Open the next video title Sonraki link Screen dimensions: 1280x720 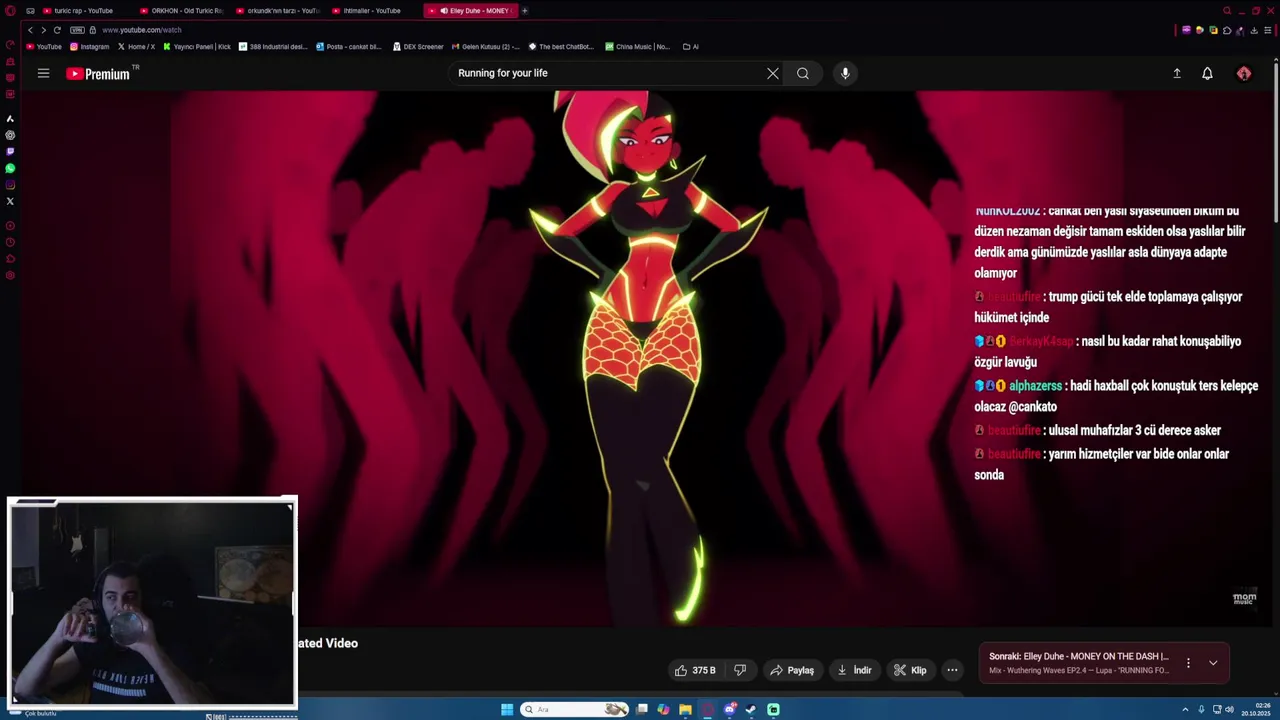click(x=1078, y=656)
